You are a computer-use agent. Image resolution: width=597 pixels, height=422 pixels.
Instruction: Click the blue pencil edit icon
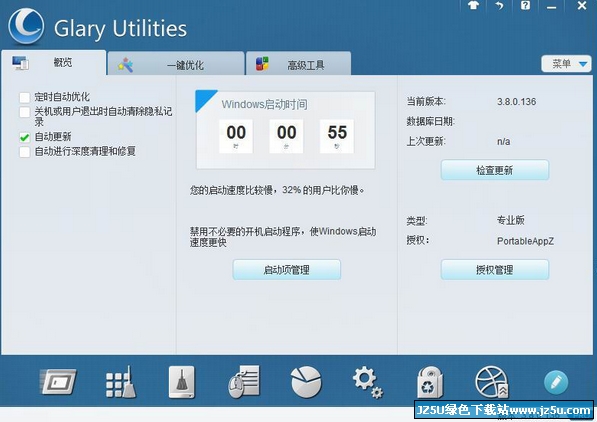tap(556, 382)
